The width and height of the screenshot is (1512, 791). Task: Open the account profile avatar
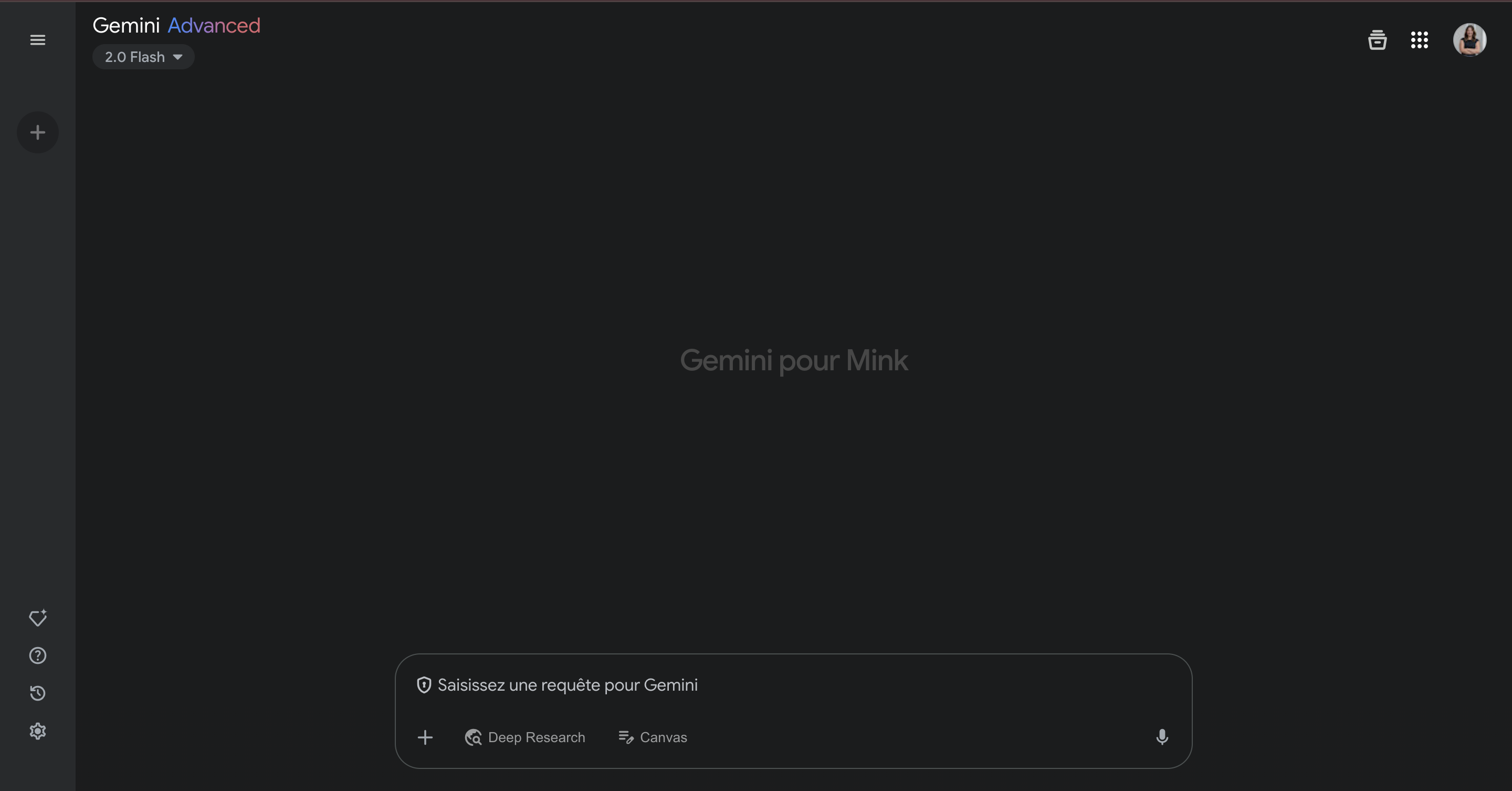coord(1469,40)
